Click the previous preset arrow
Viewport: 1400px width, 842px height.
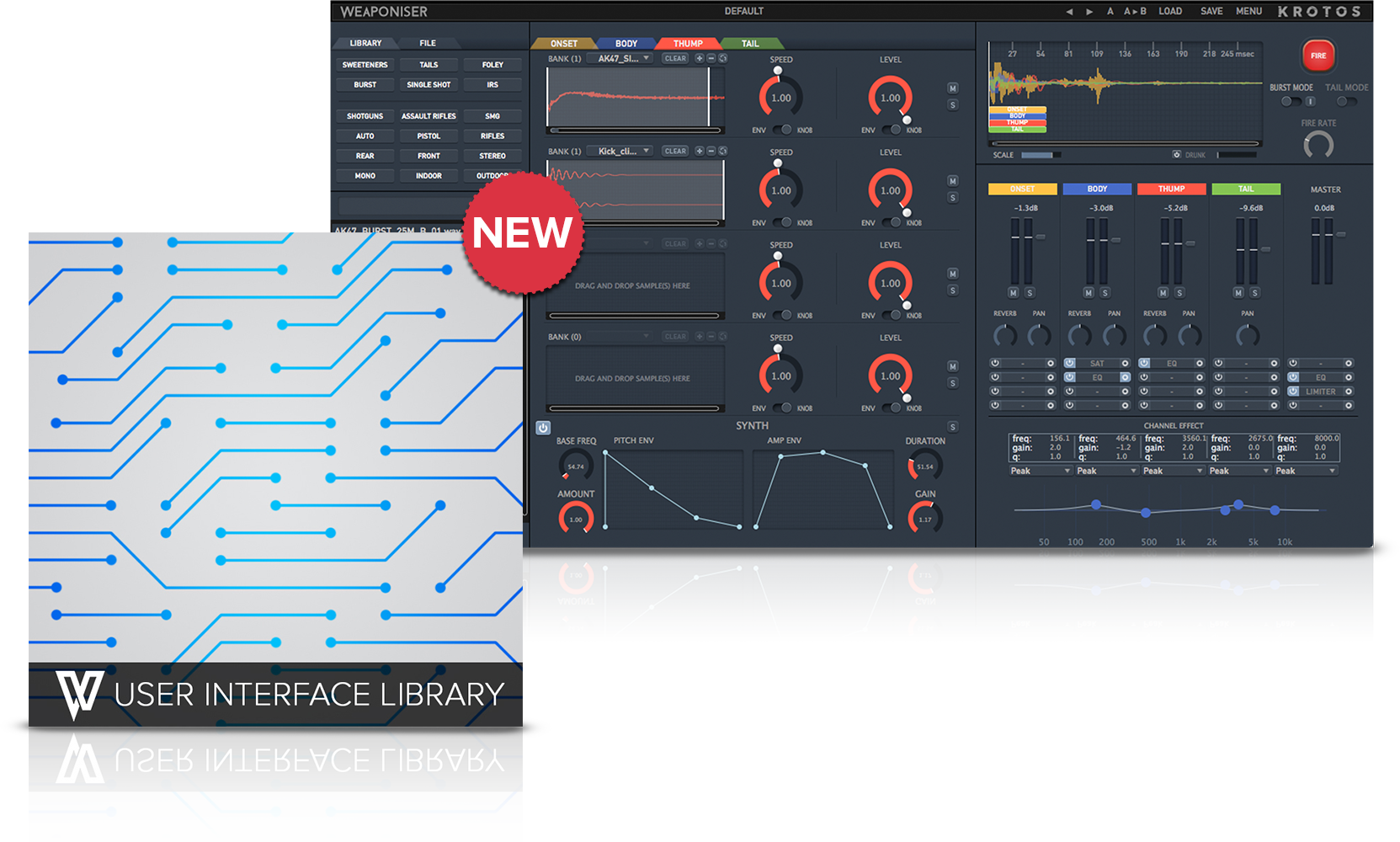click(x=1069, y=12)
